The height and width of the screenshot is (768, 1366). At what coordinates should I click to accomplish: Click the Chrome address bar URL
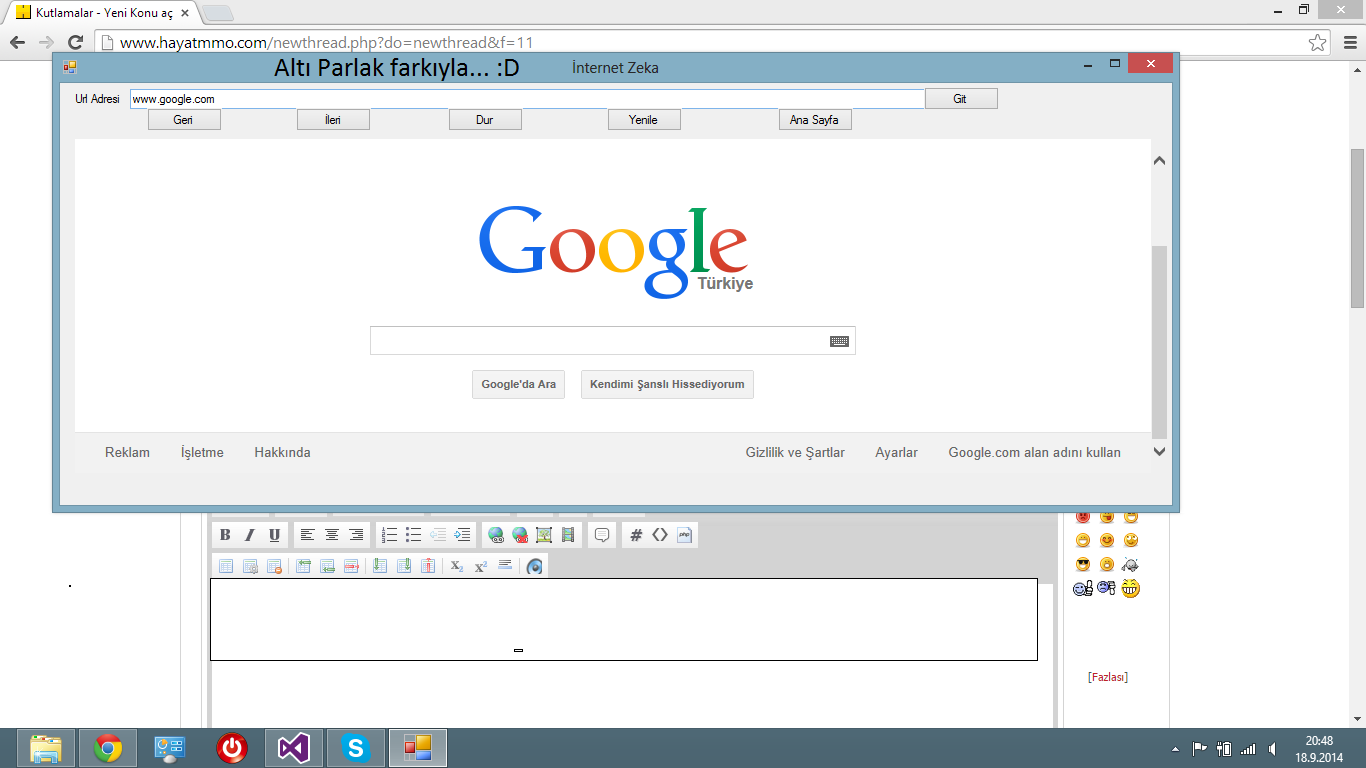point(327,42)
